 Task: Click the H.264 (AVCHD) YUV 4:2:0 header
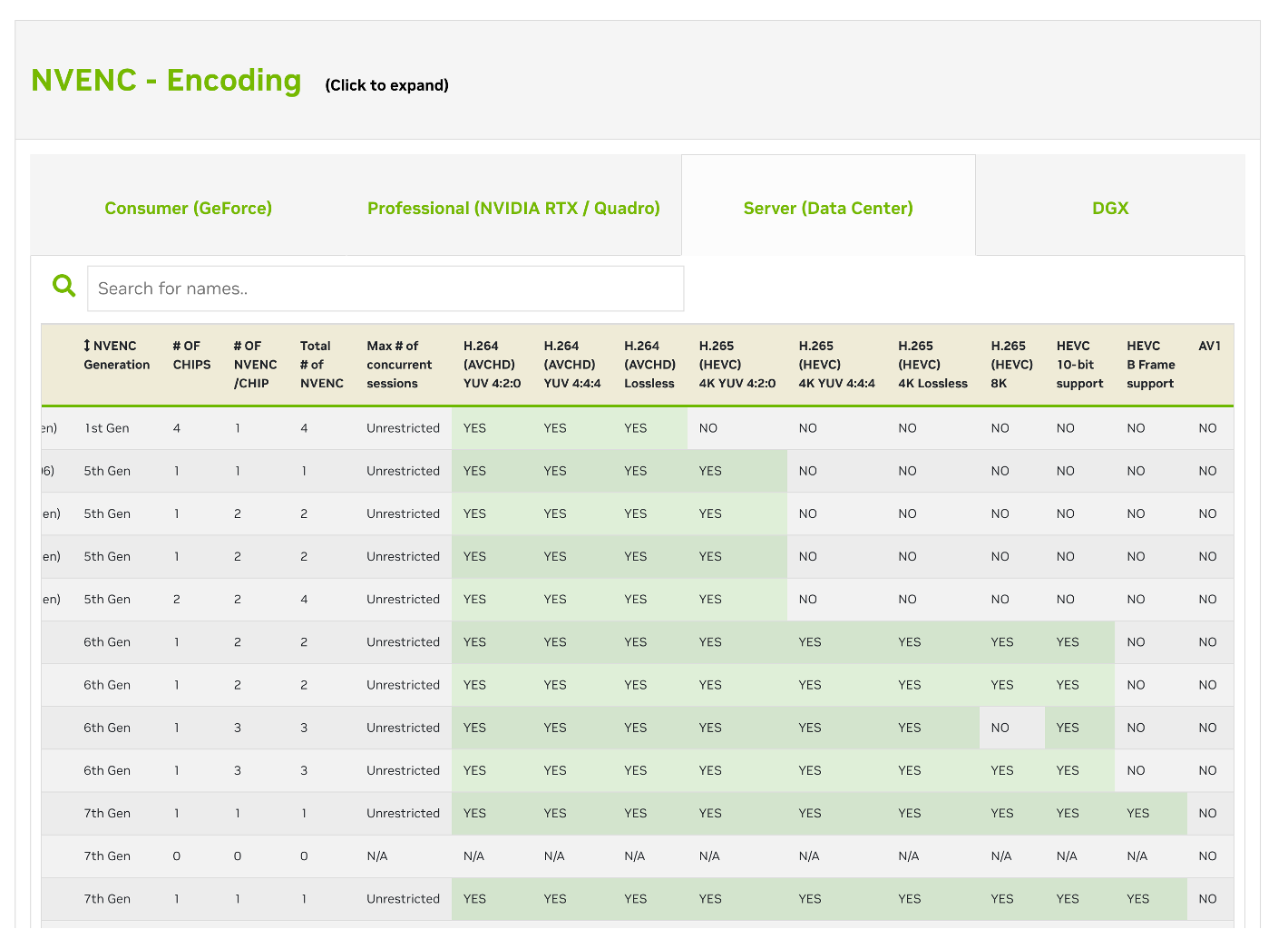492,365
